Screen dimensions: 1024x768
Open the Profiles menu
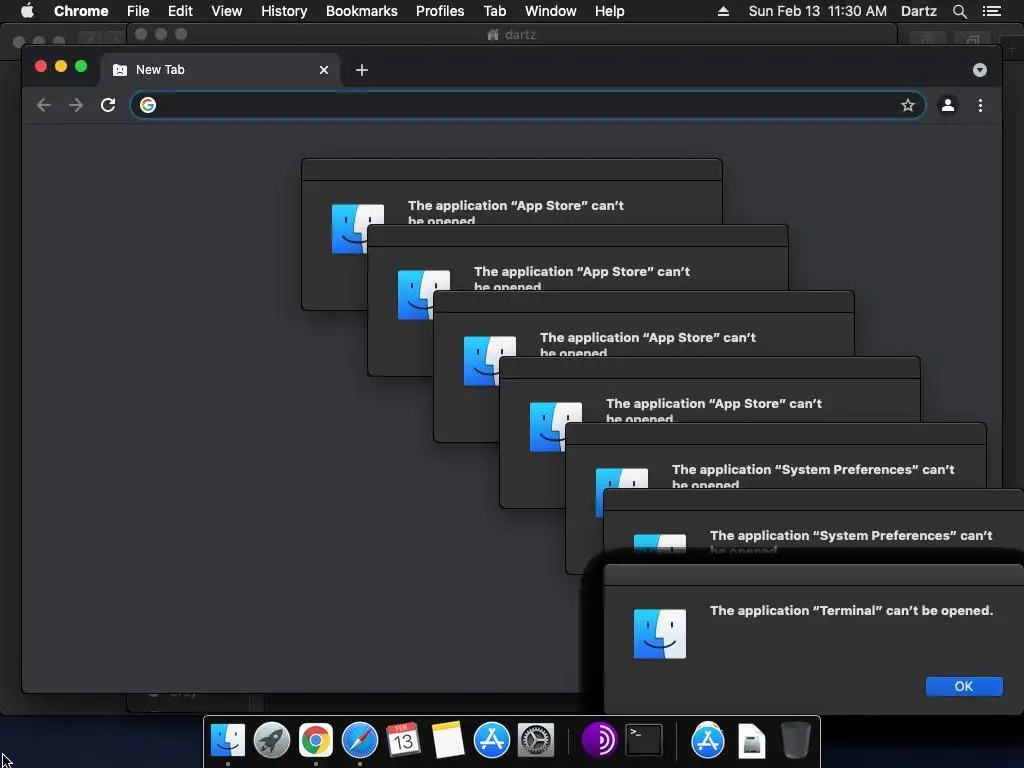440,11
